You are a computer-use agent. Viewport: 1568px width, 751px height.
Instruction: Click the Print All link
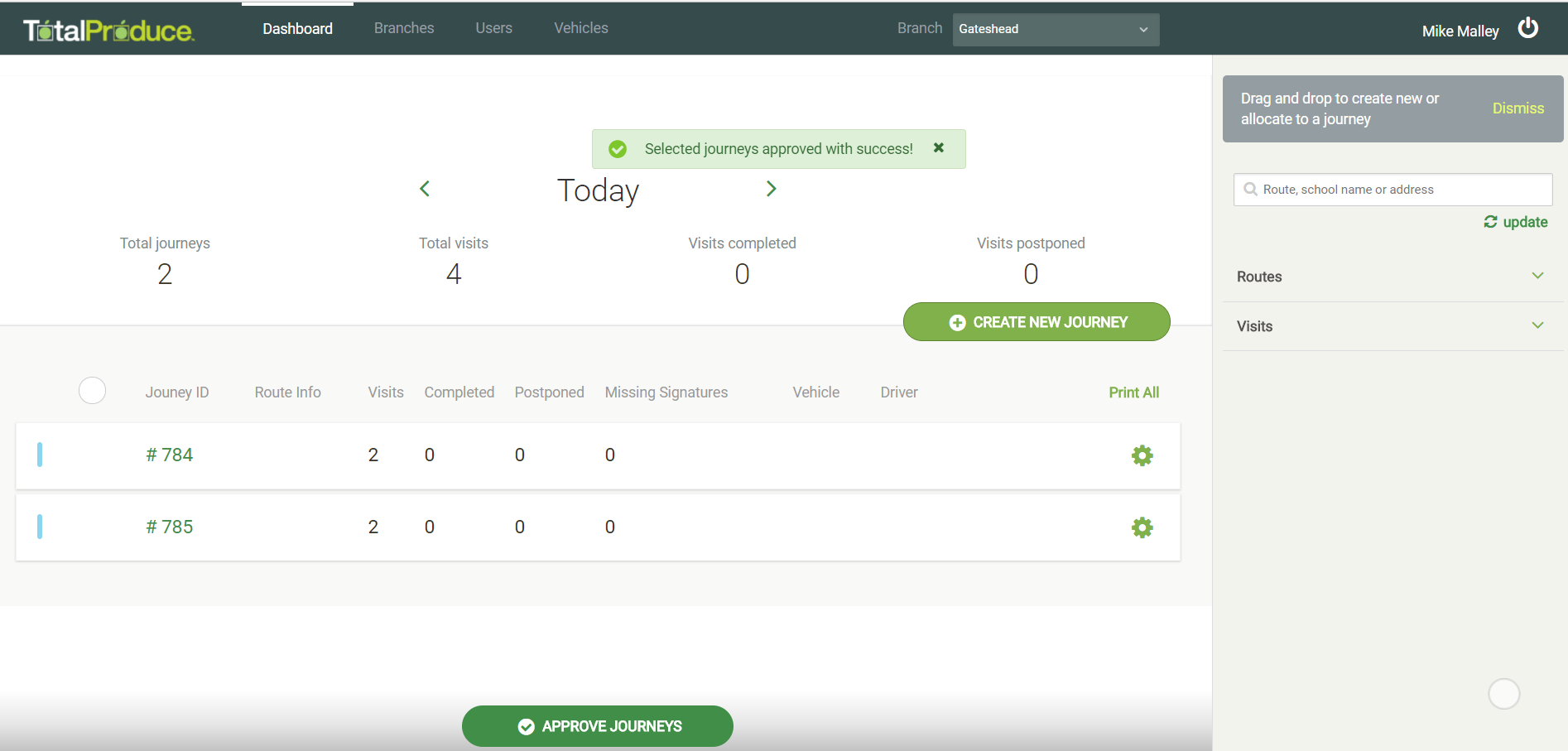point(1133,392)
